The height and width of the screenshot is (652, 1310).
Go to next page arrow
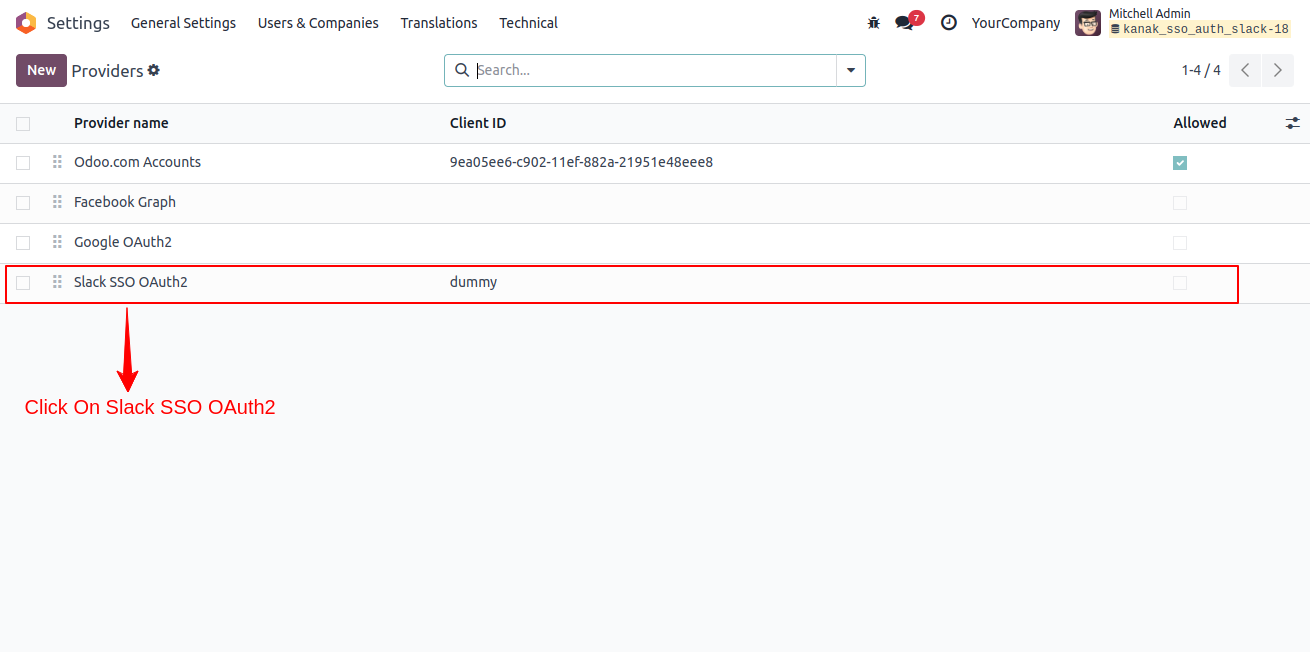coord(1277,70)
